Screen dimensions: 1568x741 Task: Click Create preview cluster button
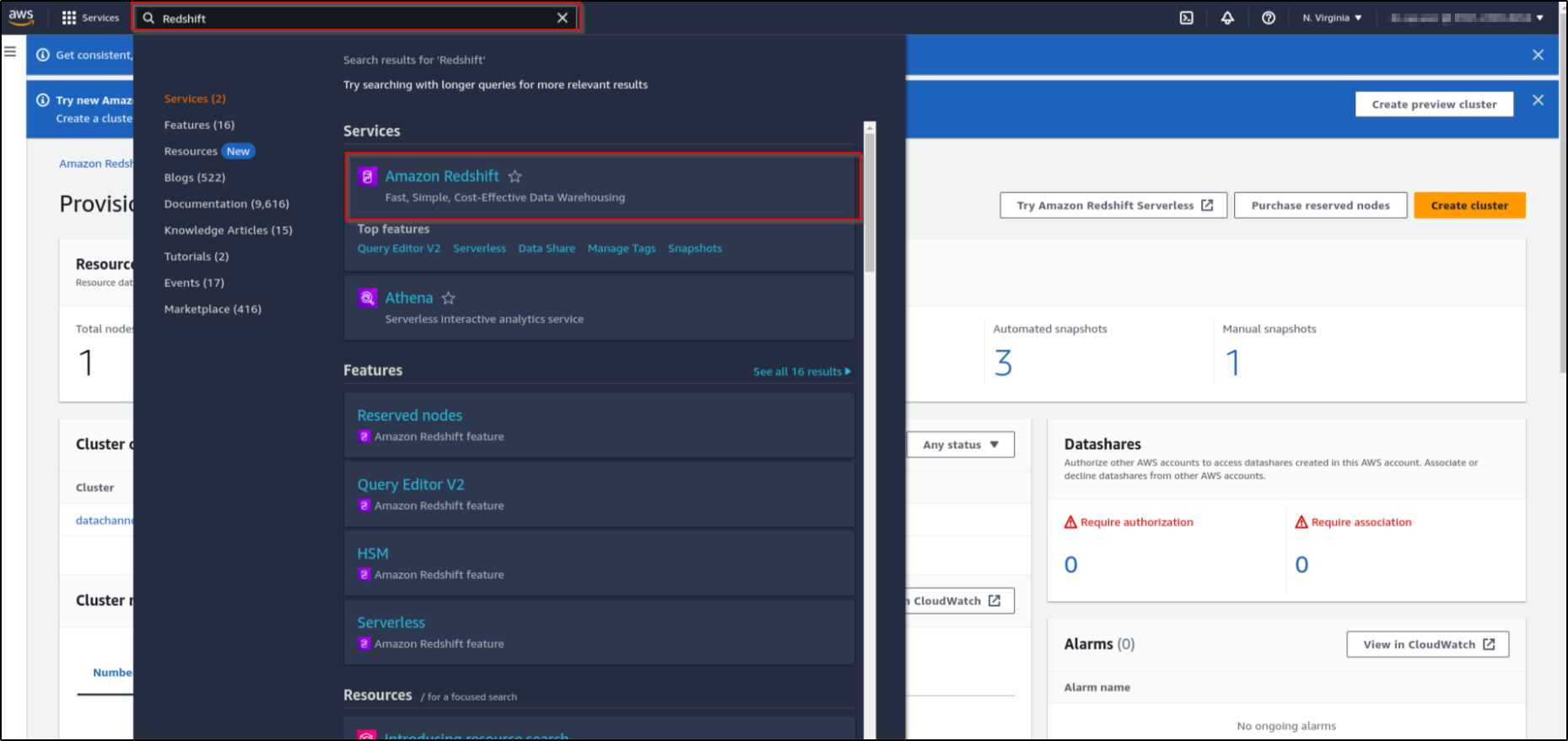[x=1434, y=105]
